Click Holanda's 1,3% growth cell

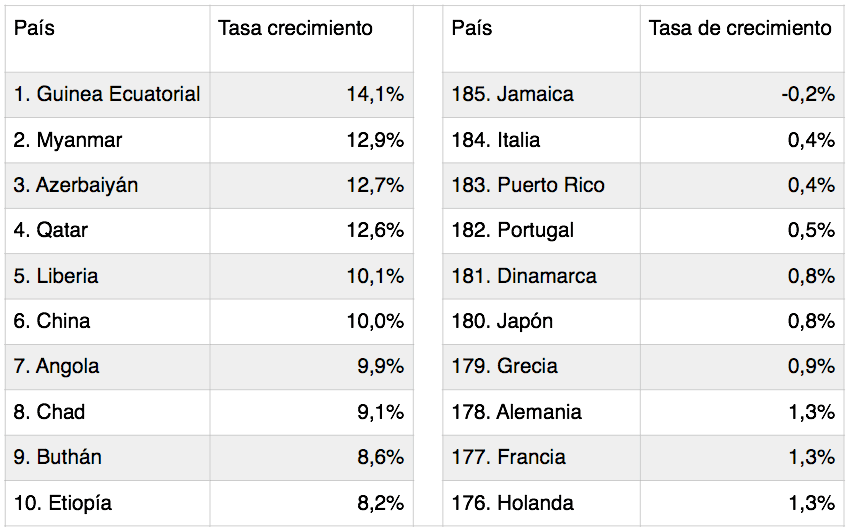point(742,503)
